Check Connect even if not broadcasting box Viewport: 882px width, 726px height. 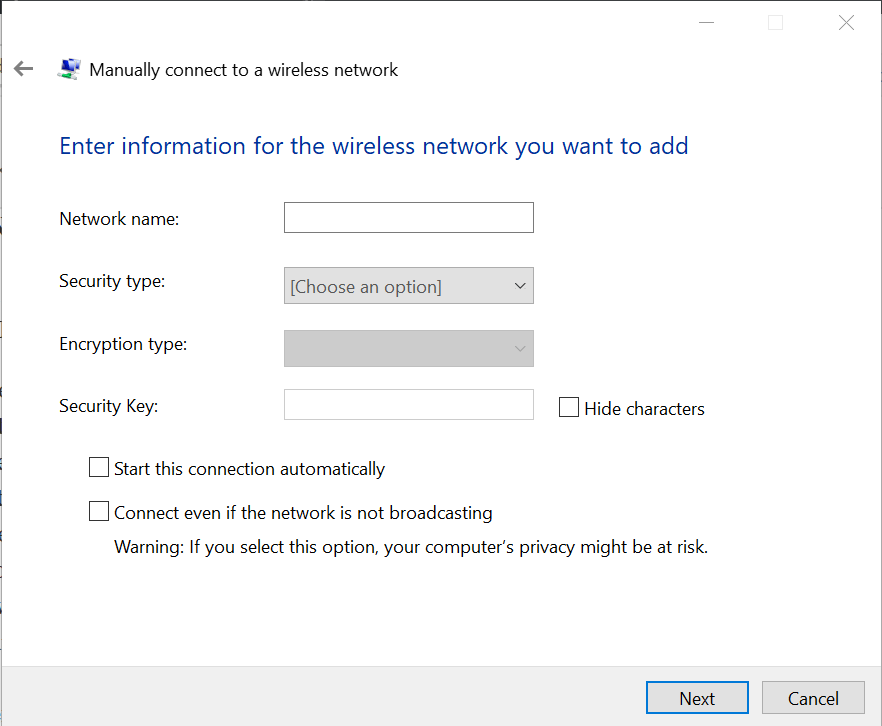(x=99, y=511)
